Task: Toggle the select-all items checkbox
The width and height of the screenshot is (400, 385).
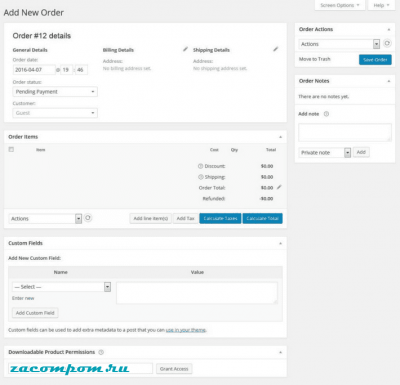Action: [x=11, y=149]
